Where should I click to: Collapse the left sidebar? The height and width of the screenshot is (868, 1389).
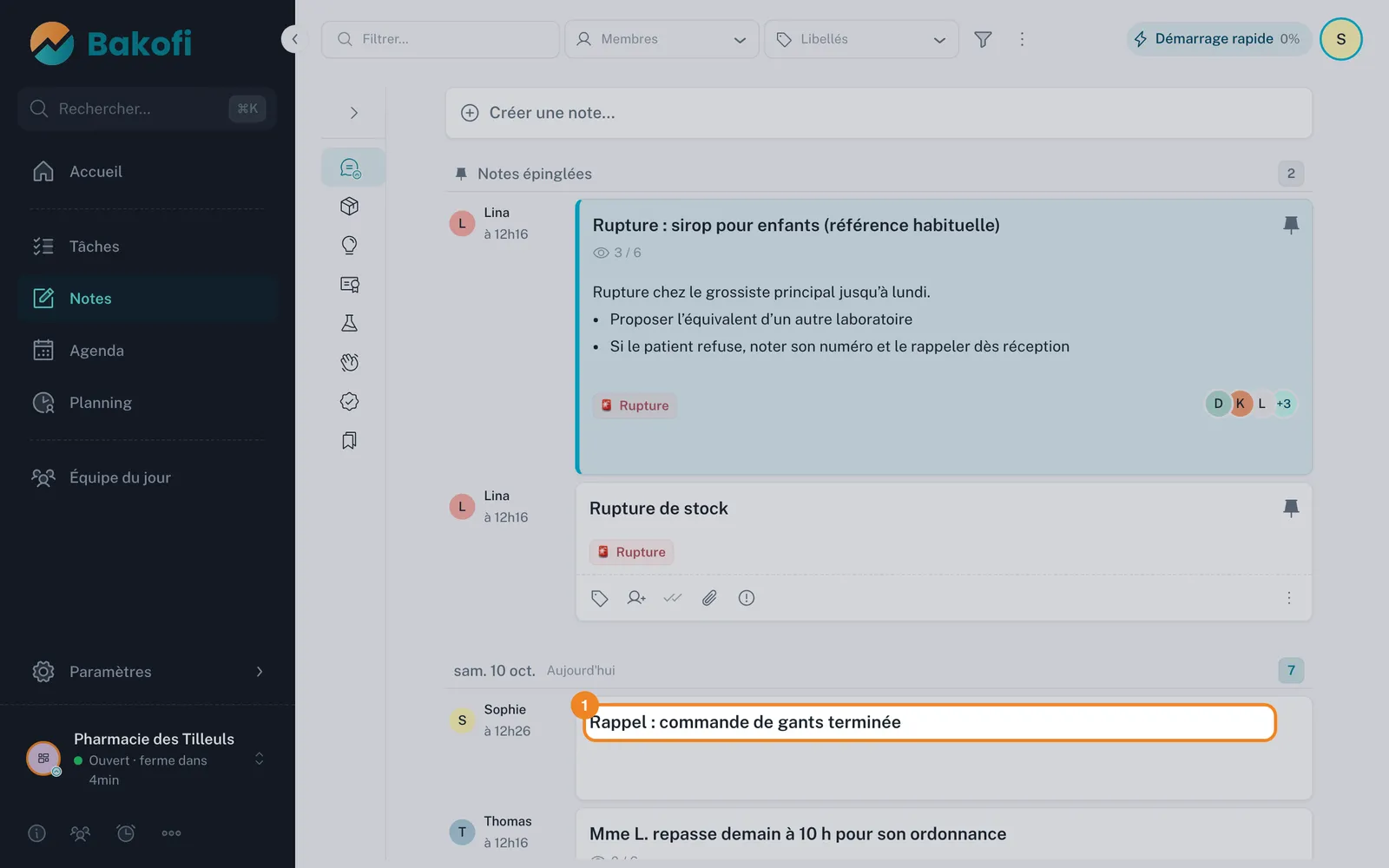(x=294, y=39)
